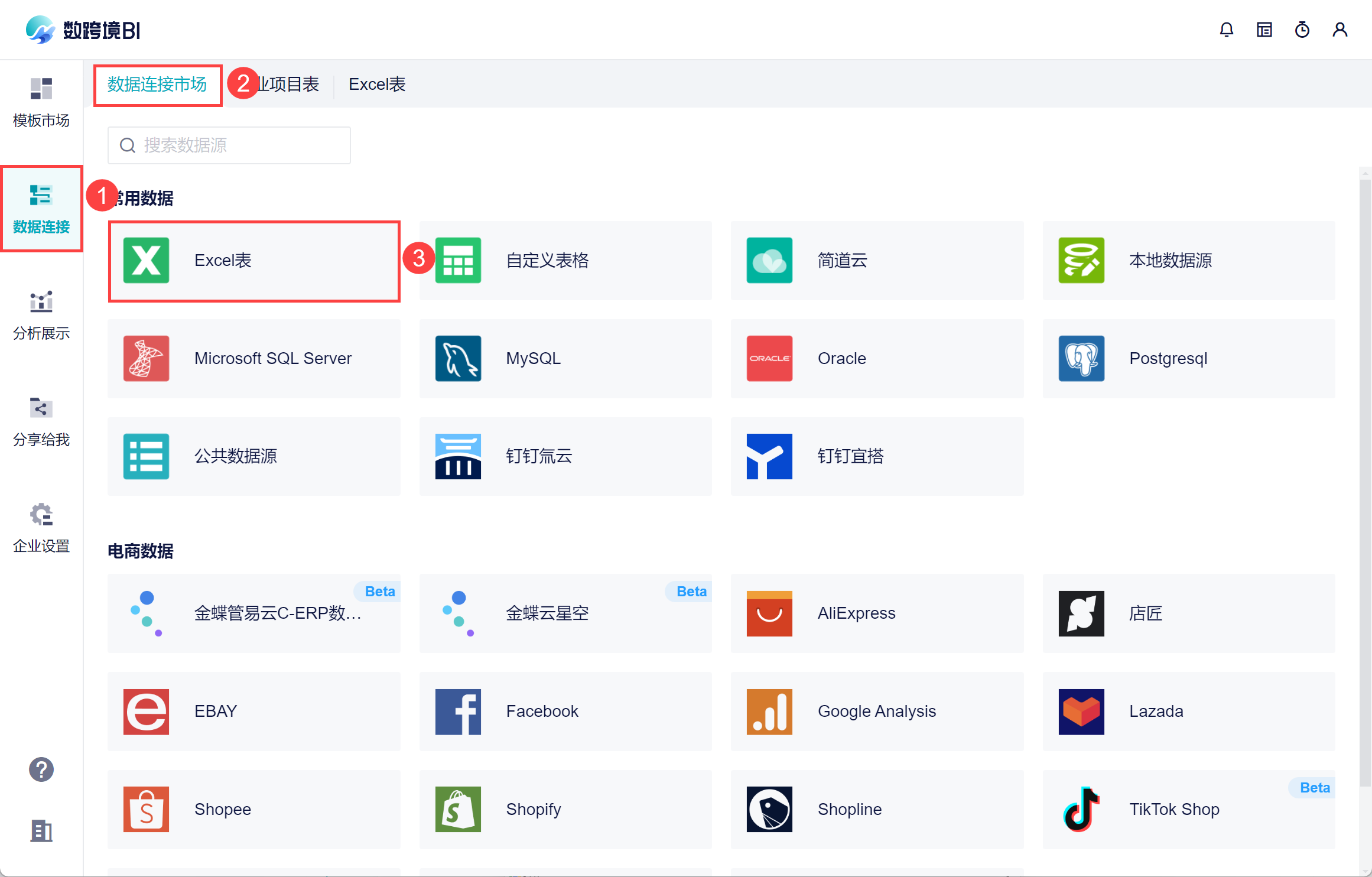Click the Shopify card label
Screen dimensions: 1372x877
pos(534,810)
